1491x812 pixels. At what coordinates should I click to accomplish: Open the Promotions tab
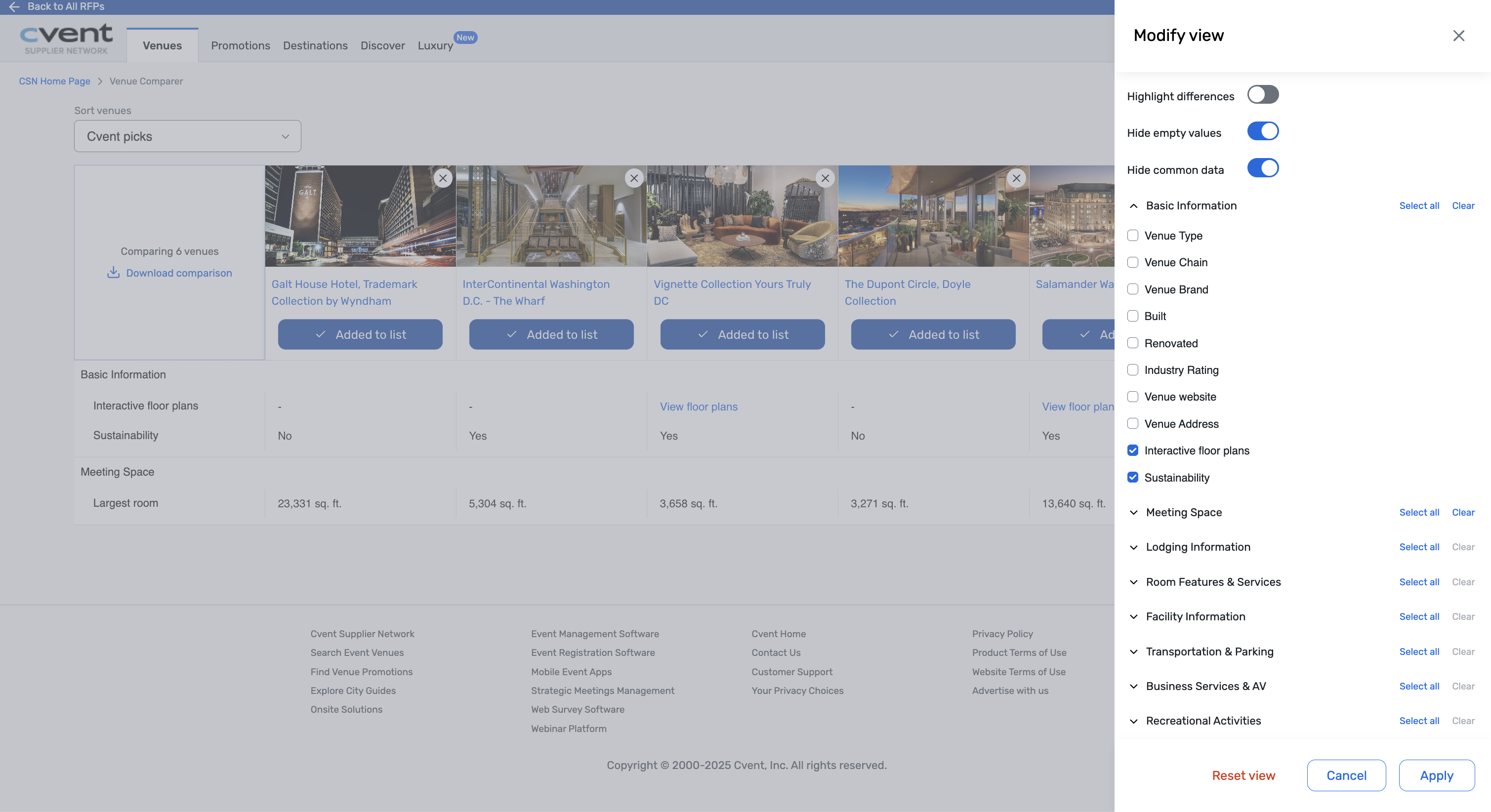[240, 45]
